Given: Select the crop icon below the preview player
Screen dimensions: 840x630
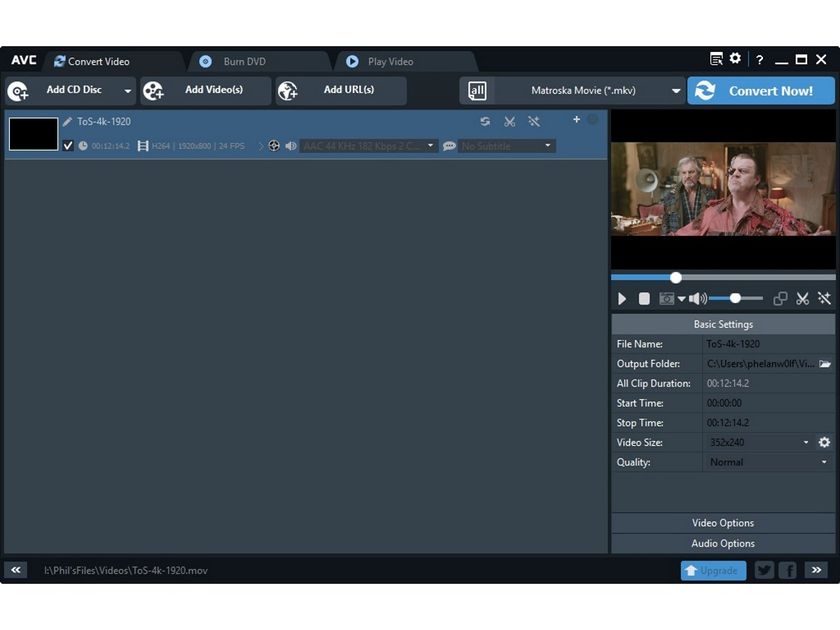Looking at the screenshot, I should tap(780, 298).
